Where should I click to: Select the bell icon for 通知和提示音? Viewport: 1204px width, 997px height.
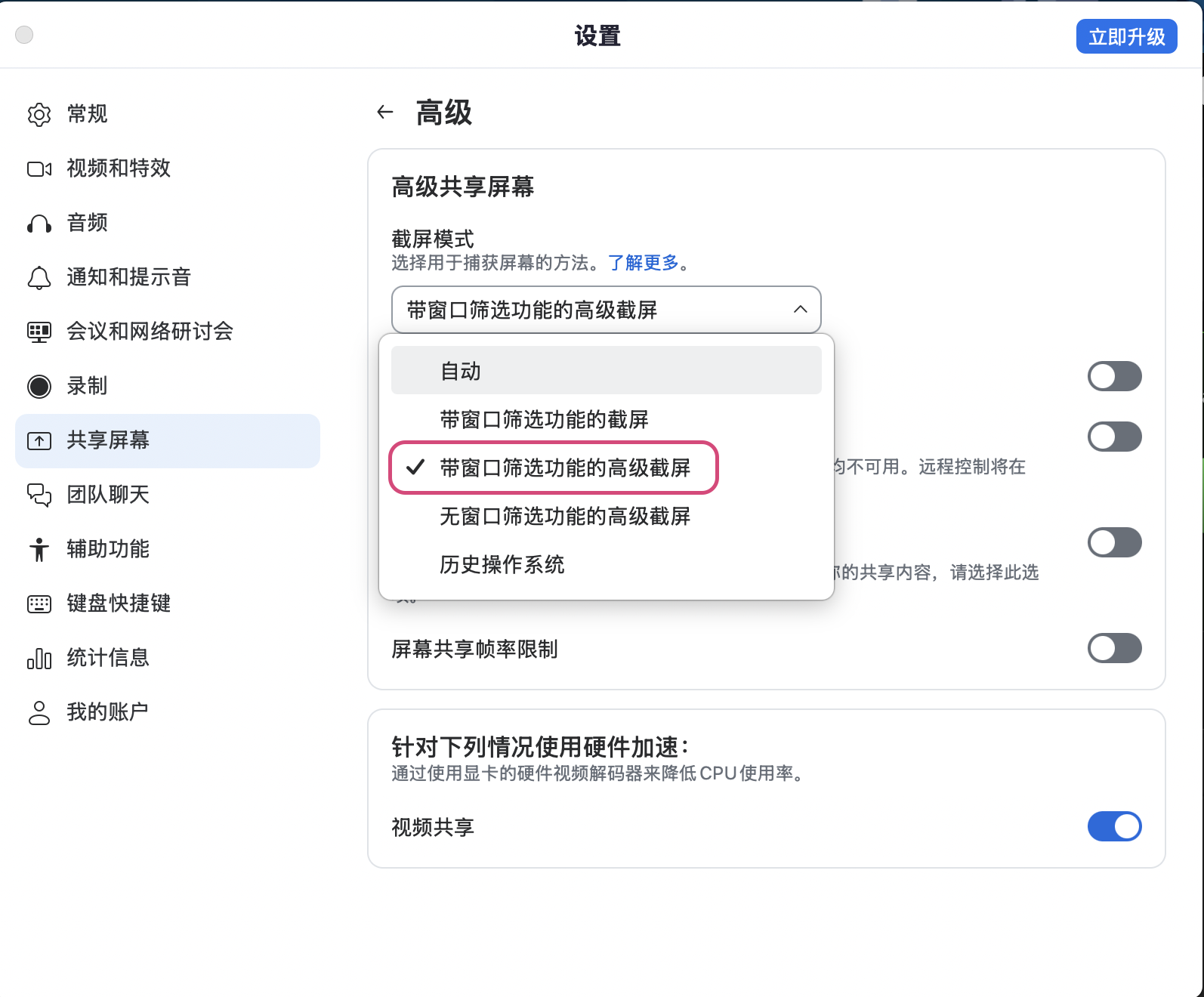pyautogui.click(x=39, y=278)
